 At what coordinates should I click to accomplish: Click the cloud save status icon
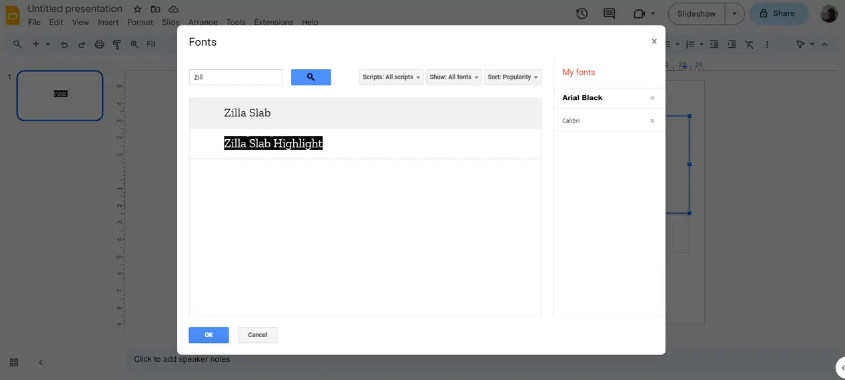click(173, 9)
